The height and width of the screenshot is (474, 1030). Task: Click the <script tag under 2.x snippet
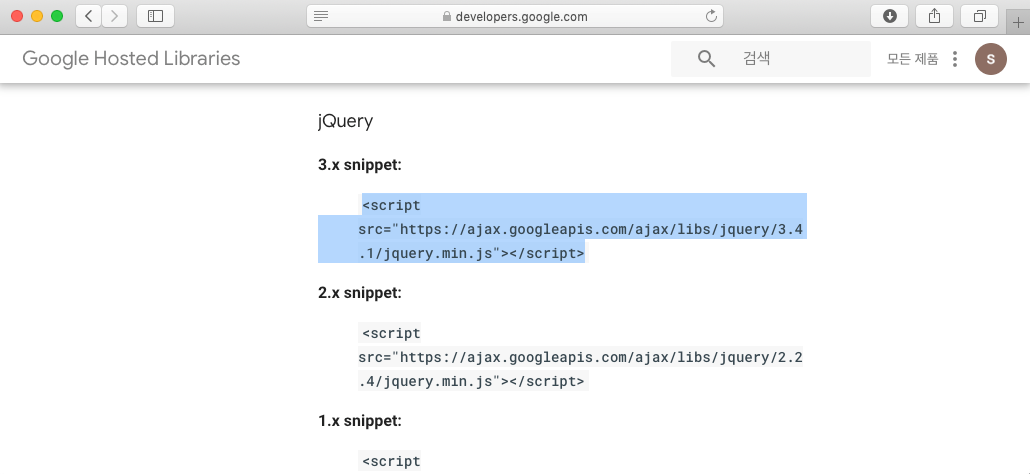[x=392, y=334]
